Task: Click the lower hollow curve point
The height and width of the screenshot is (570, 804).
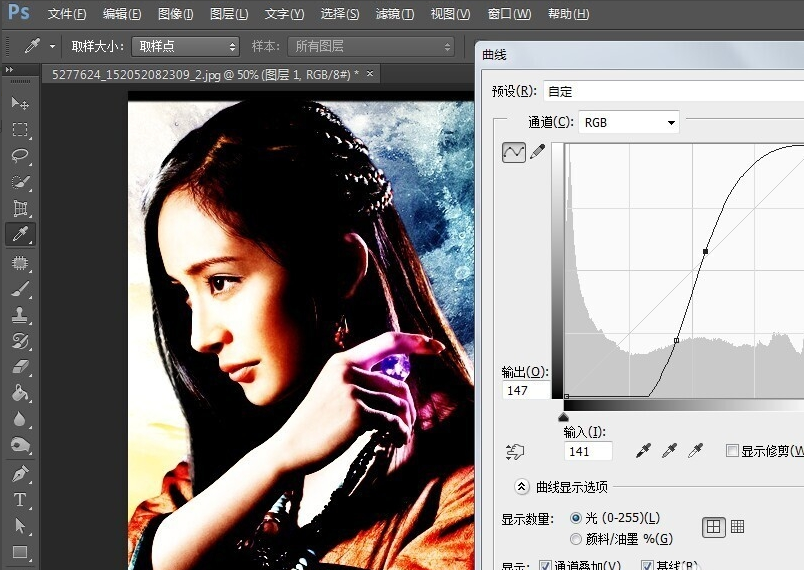Action: click(676, 340)
